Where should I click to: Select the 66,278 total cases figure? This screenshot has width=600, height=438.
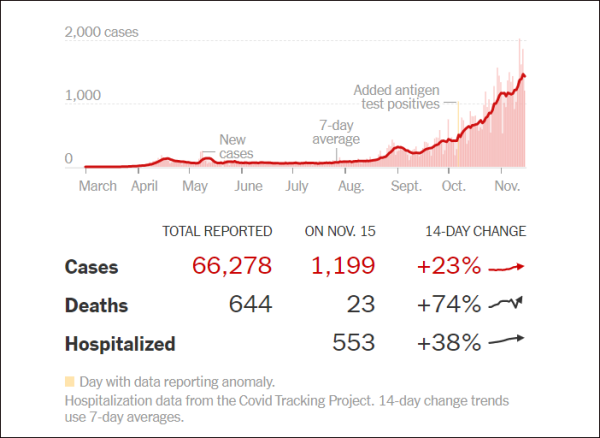tap(232, 266)
